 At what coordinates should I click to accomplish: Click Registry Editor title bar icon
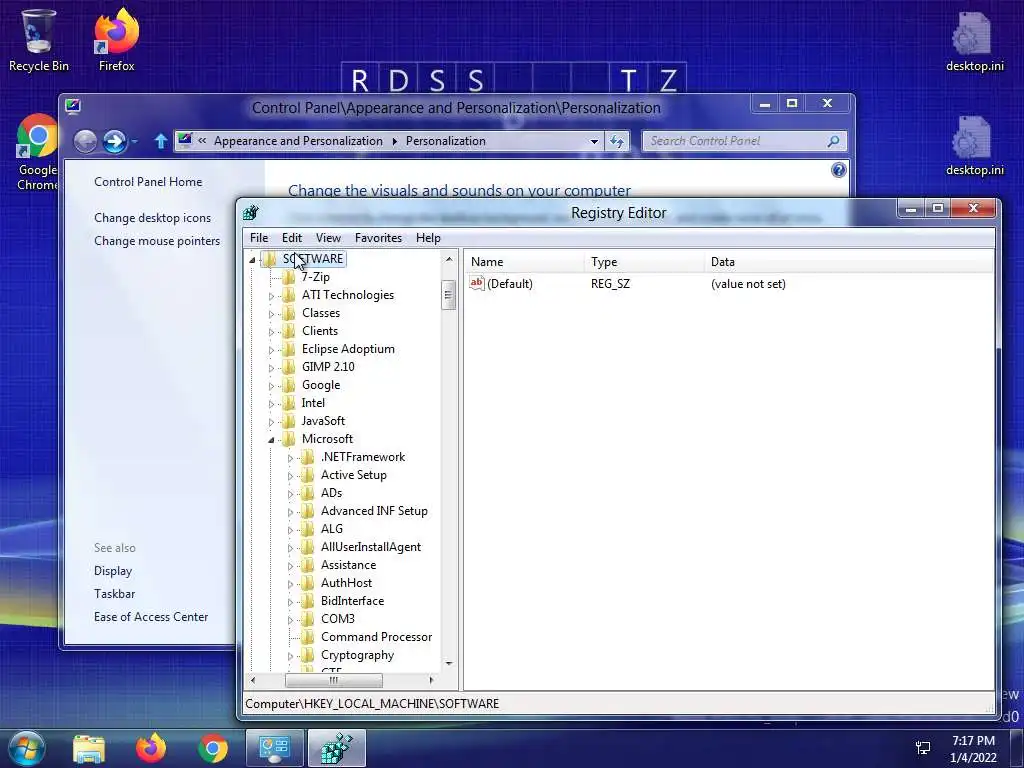[x=251, y=212]
